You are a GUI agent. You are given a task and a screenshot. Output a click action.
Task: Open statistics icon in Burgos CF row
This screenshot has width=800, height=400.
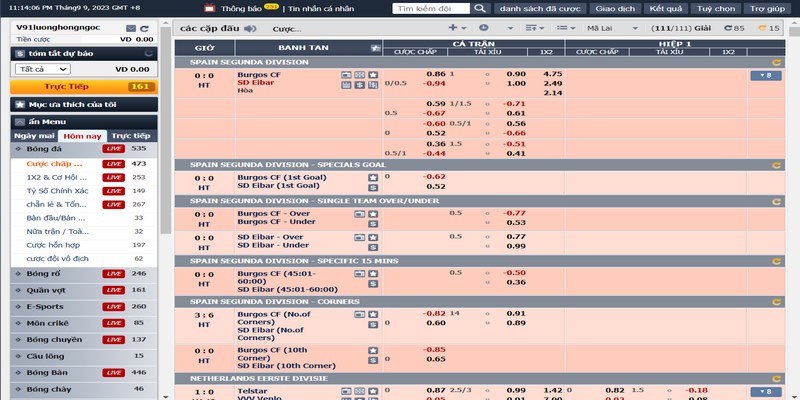tap(360, 75)
